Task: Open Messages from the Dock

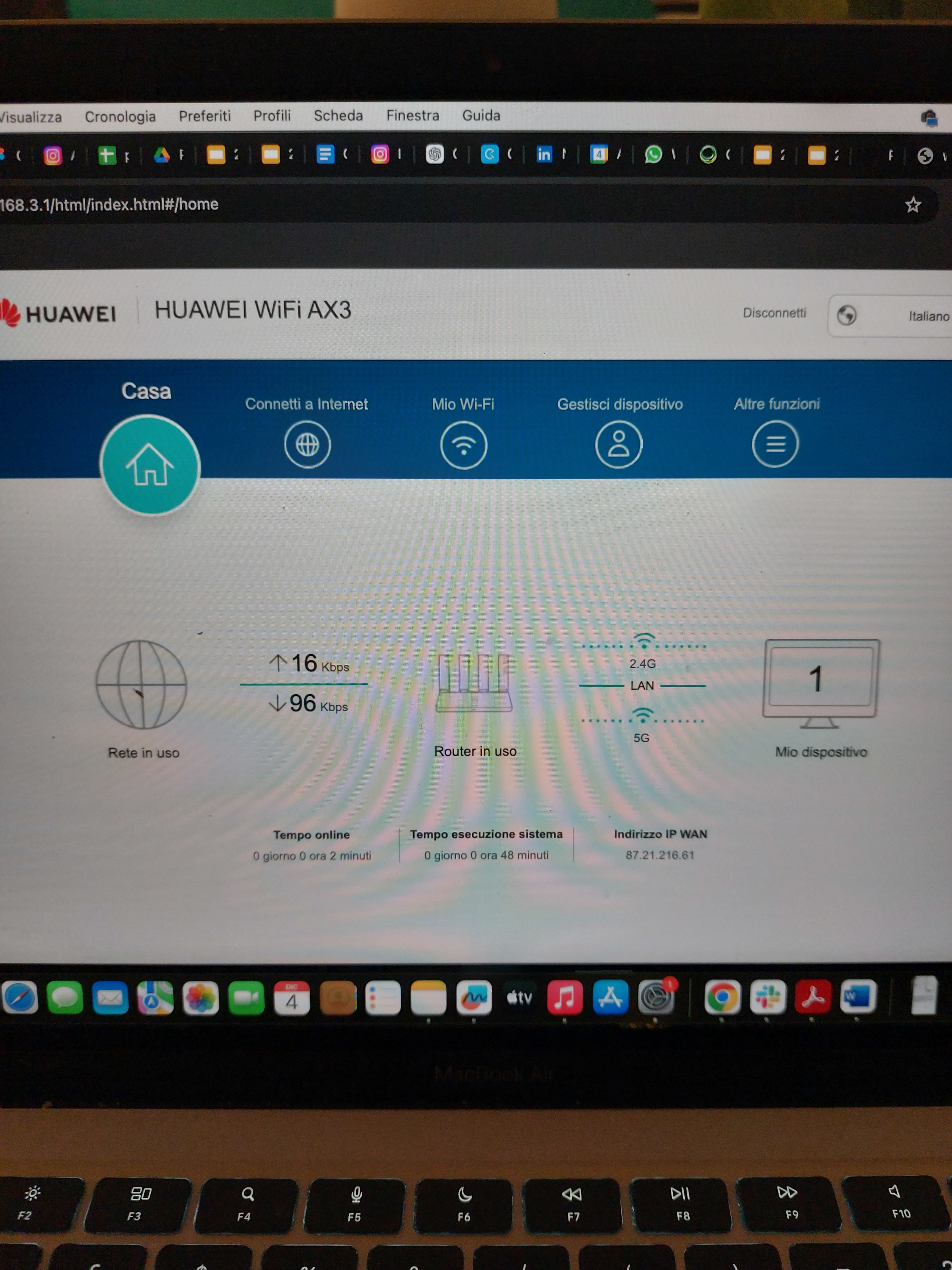Action: 65,998
